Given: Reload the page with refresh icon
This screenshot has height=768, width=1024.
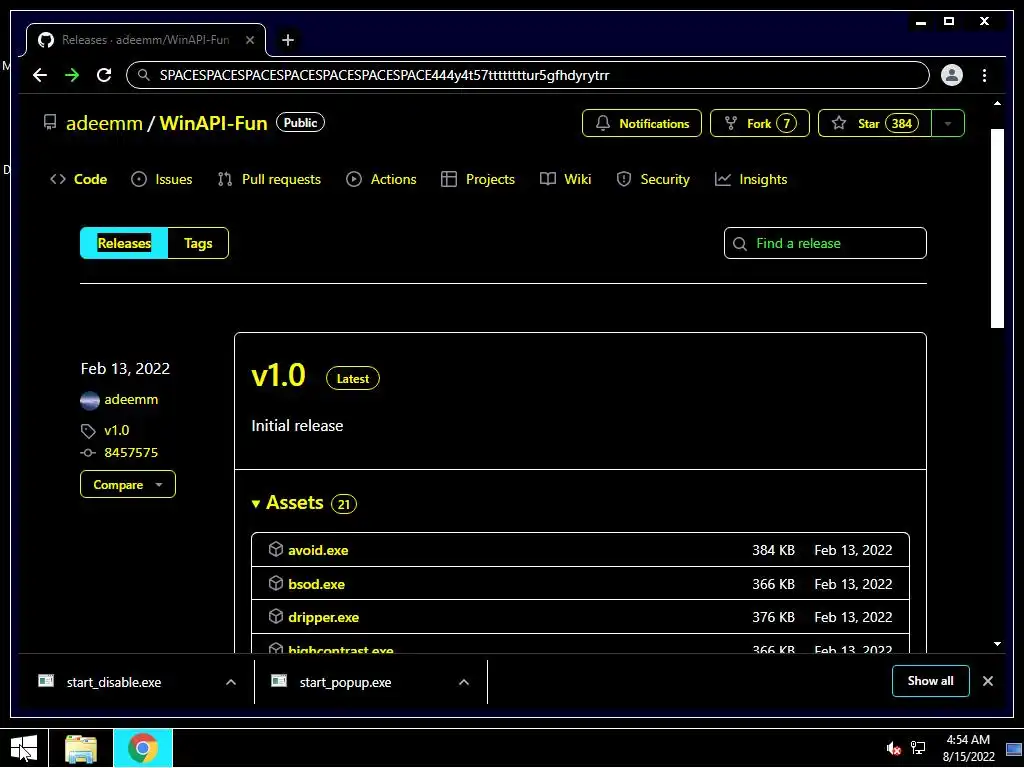Looking at the screenshot, I should click(104, 75).
